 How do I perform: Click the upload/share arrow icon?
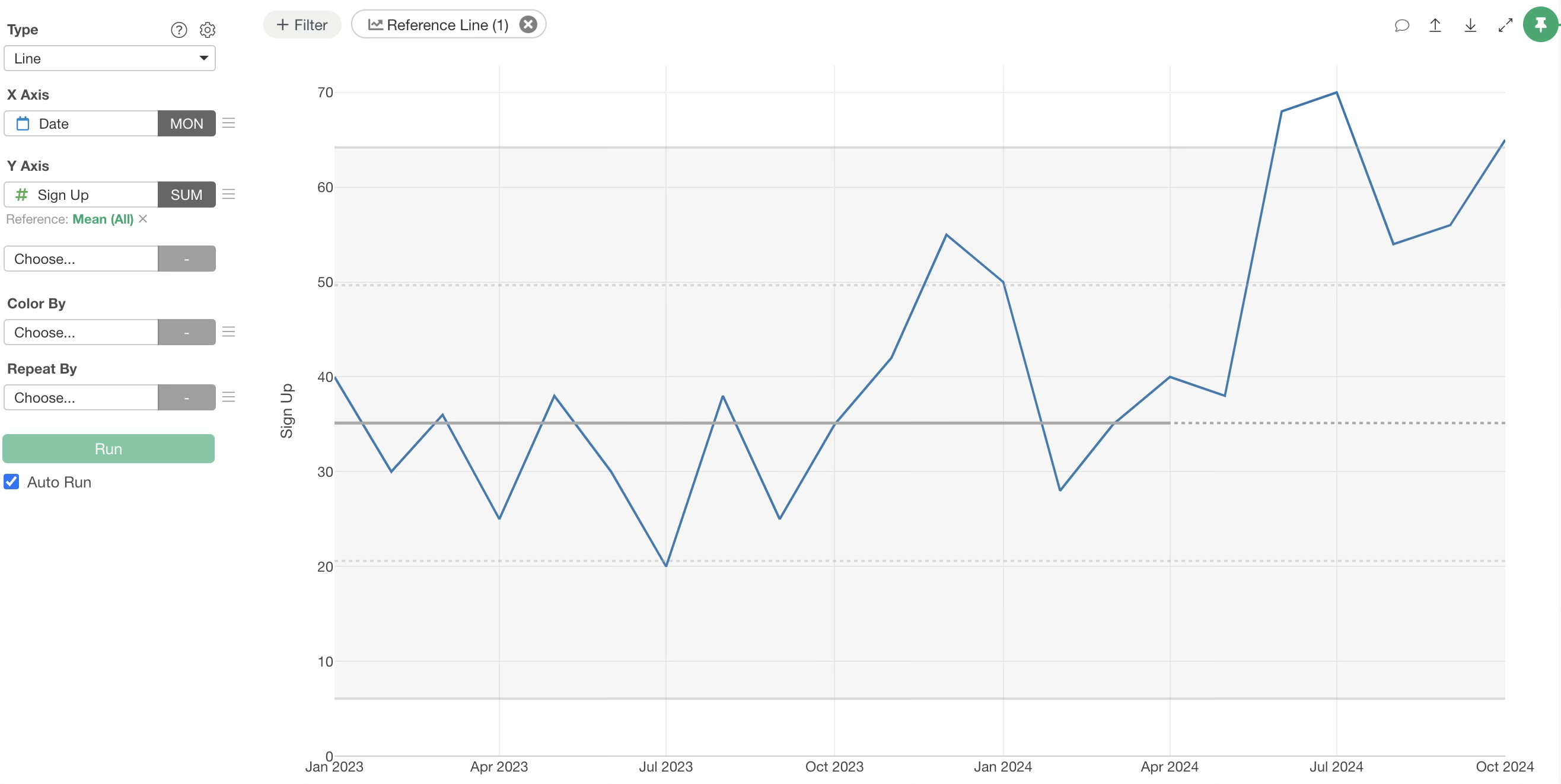point(1434,26)
